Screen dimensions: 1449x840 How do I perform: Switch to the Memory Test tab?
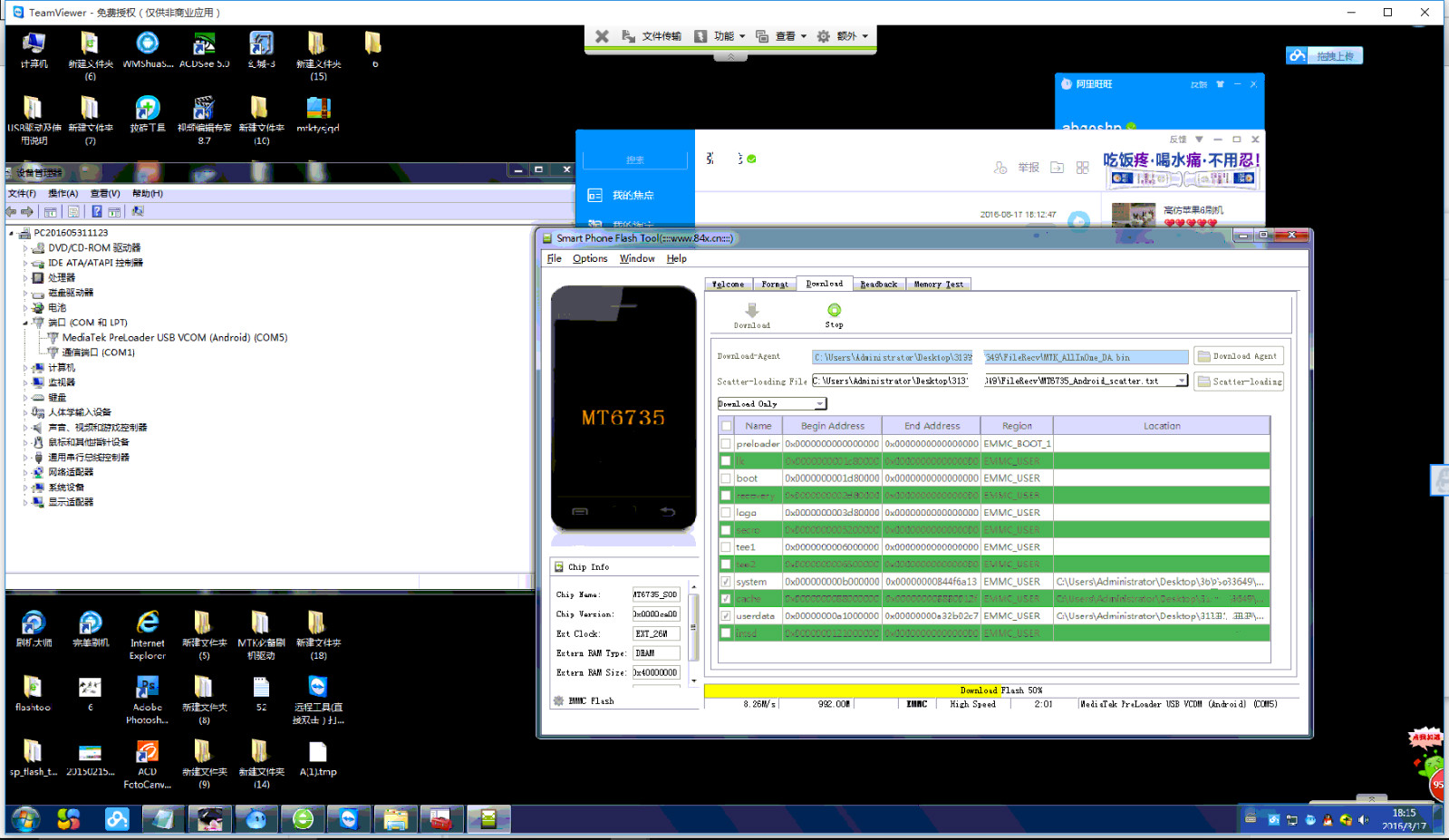(x=938, y=285)
